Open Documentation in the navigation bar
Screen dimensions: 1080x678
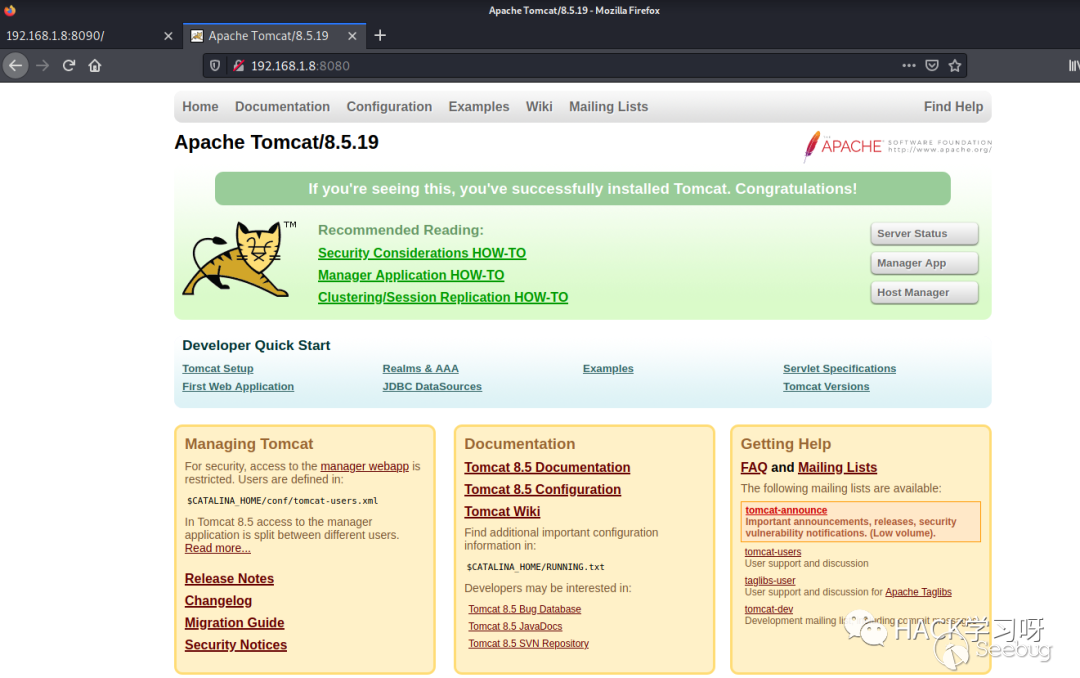(x=282, y=107)
